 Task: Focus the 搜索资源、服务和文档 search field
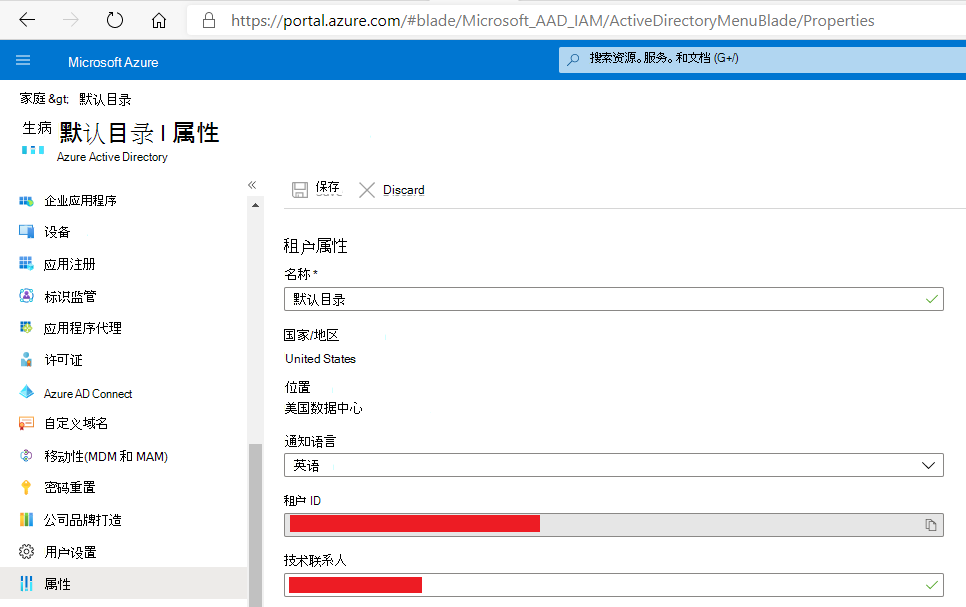point(761,60)
